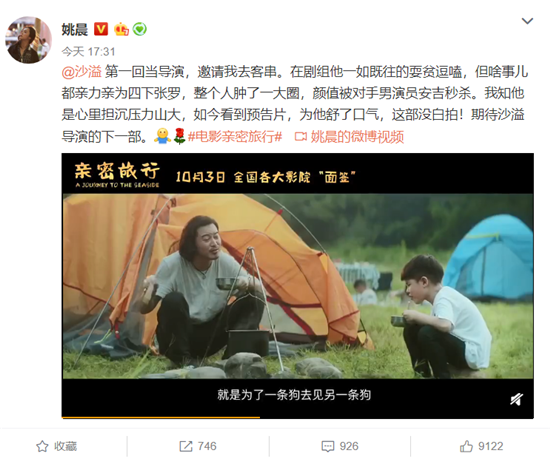Open the post options chevron menu
Image resolution: width=550 pixels, height=461 pixels.
(527, 21)
